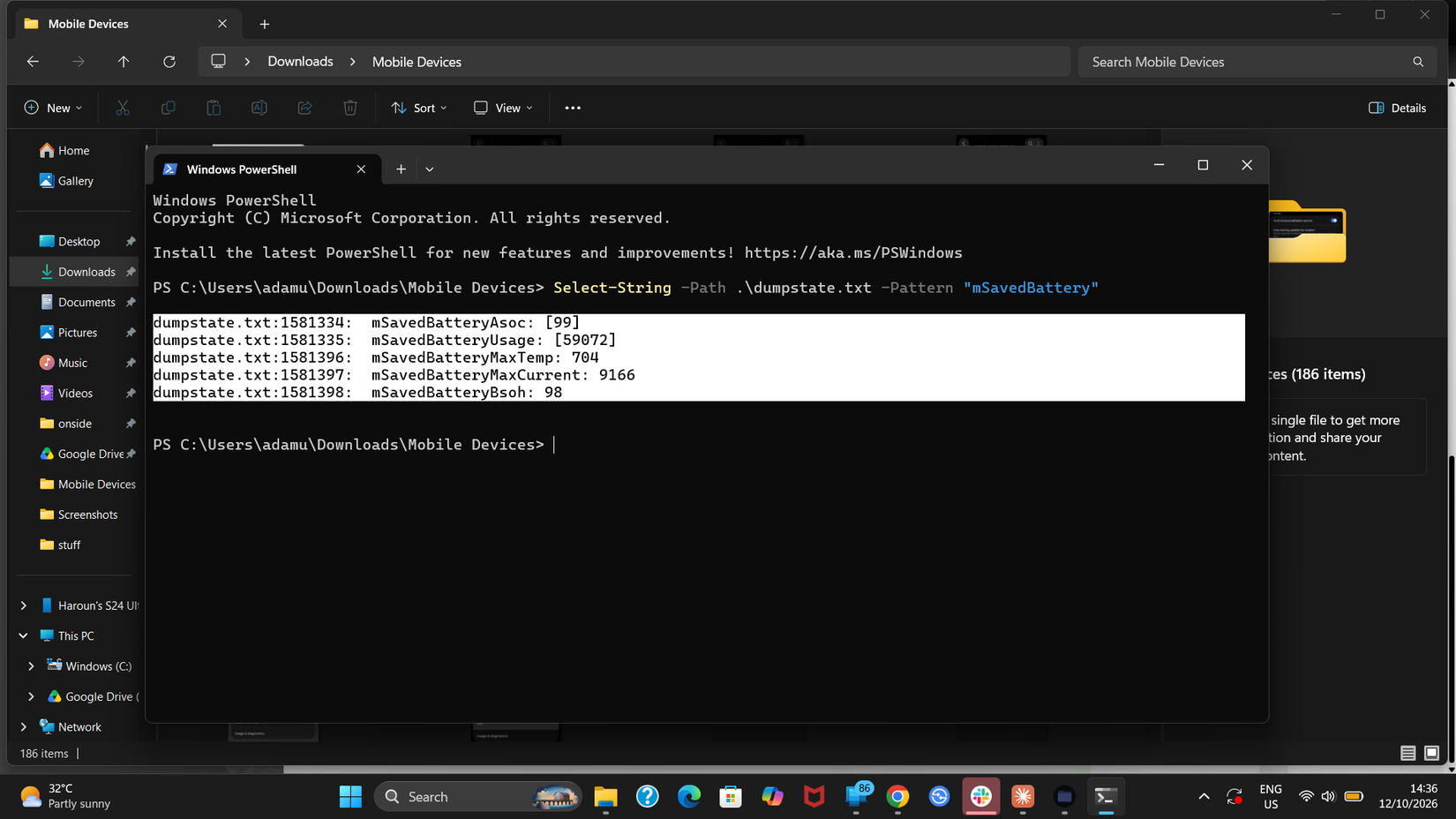This screenshot has height=819, width=1456.
Task: Open the New item dropdown
Action: [53, 108]
